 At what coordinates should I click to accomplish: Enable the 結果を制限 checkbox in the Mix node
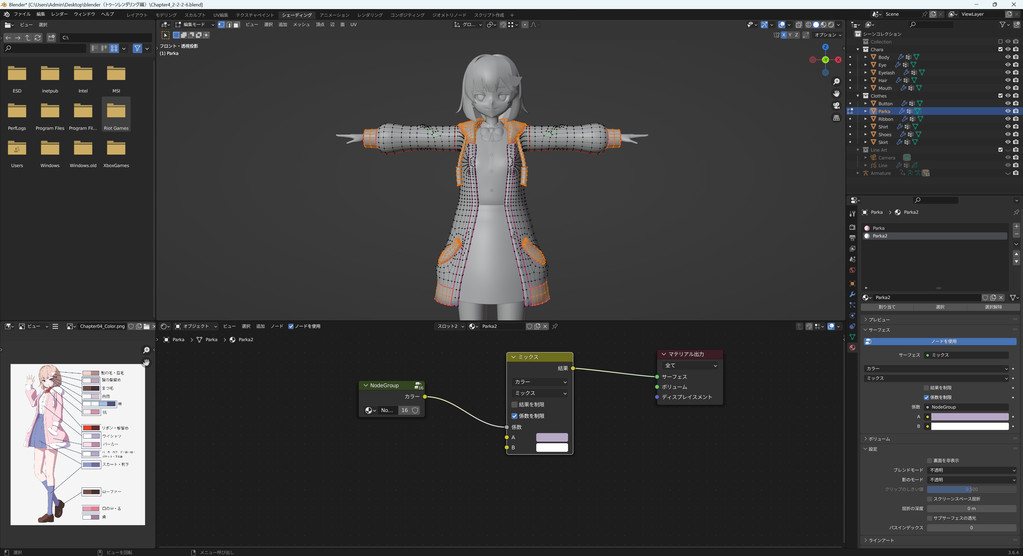point(515,405)
